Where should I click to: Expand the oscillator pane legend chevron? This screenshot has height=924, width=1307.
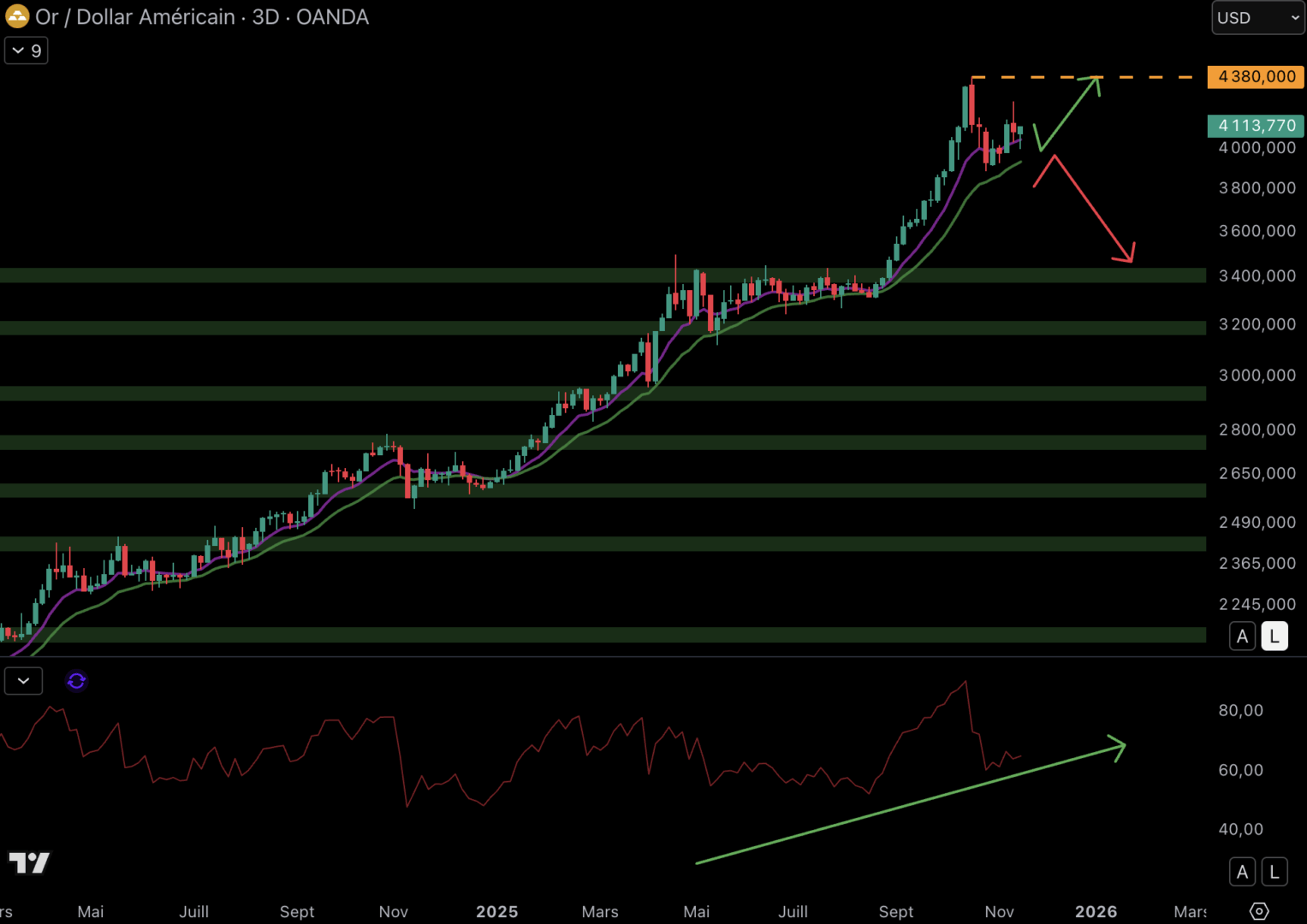coord(24,681)
